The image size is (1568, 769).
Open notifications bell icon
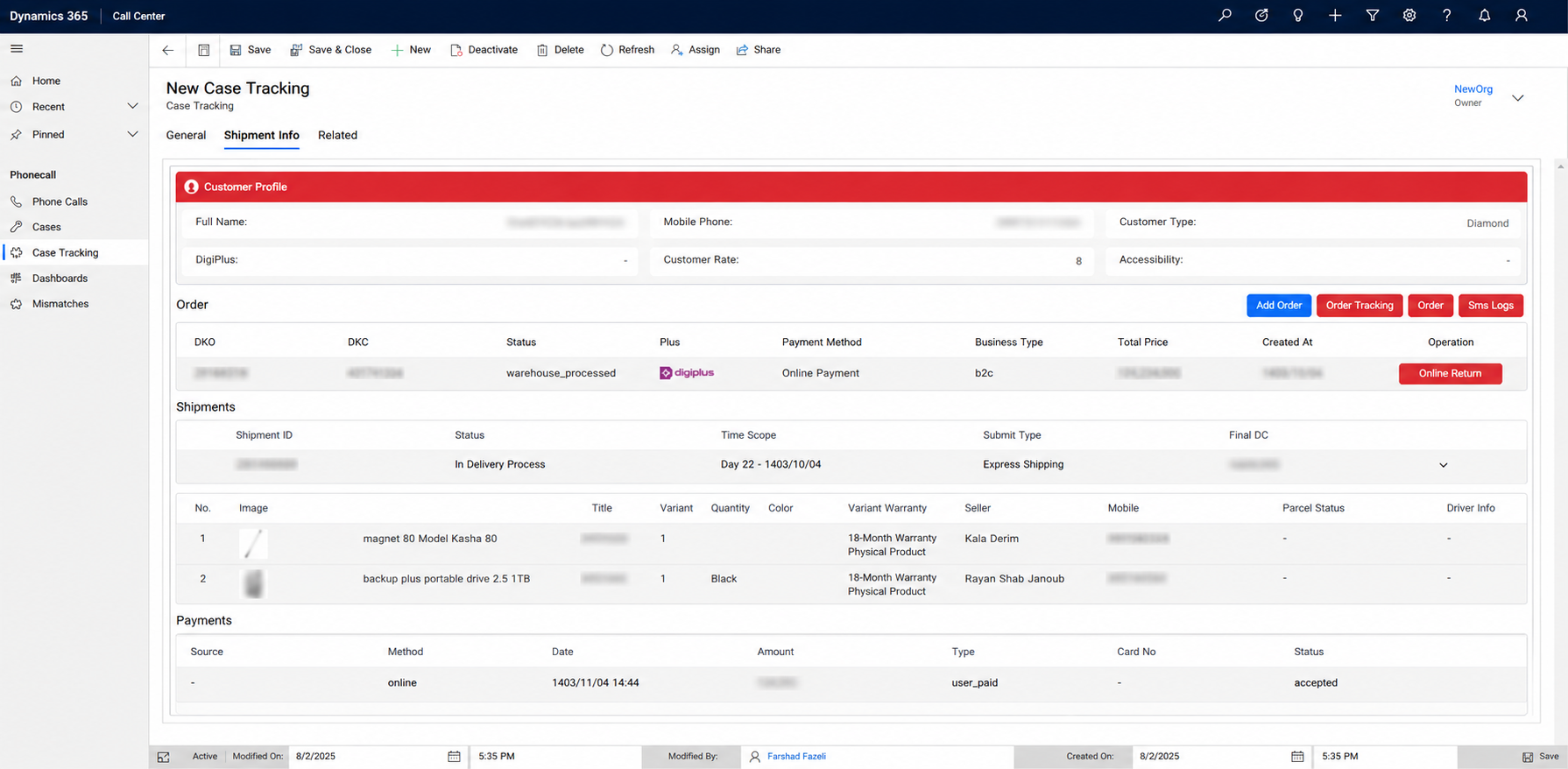pyautogui.click(x=1484, y=16)
